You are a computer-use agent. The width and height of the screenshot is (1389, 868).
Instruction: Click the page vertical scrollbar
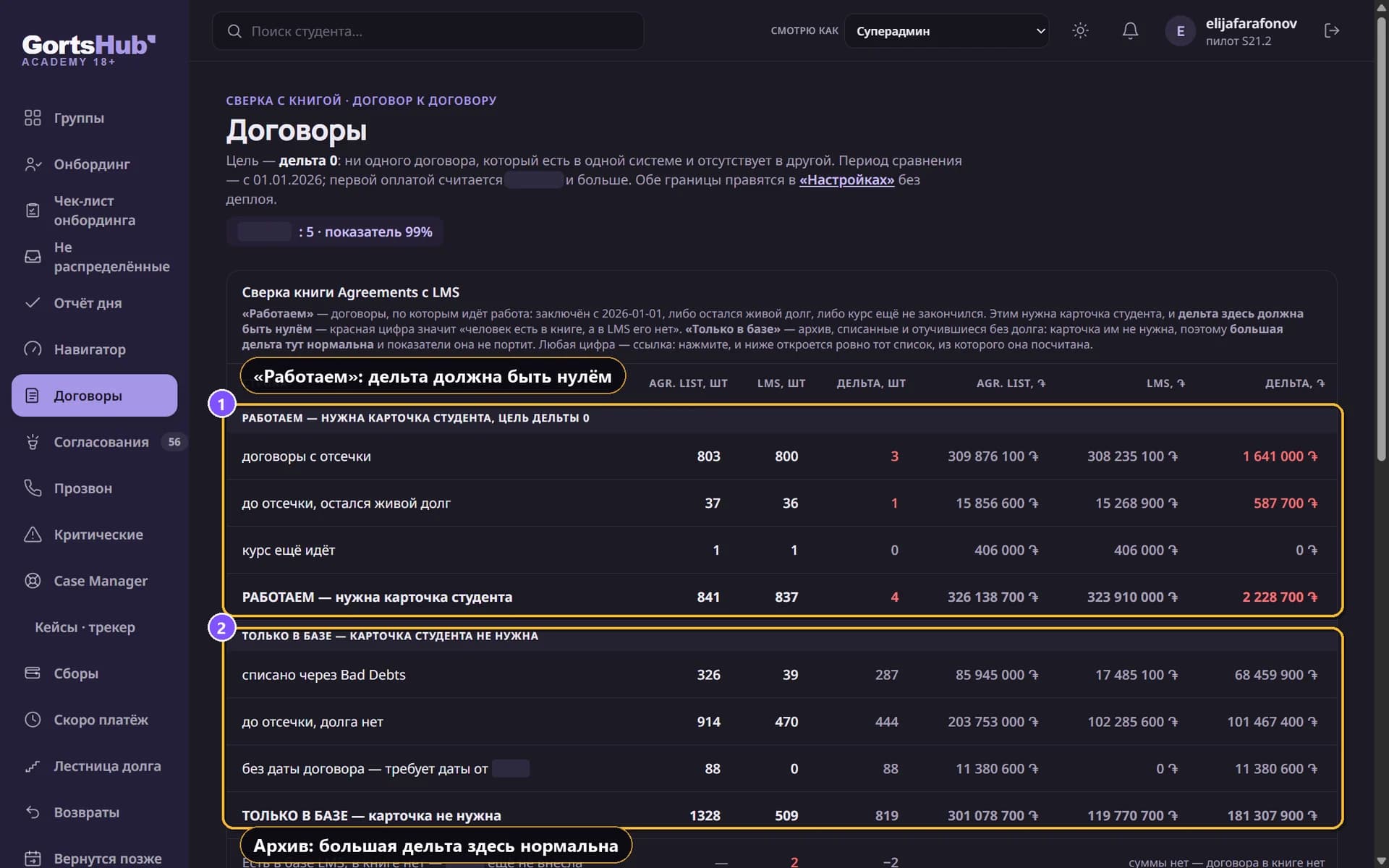point(1381,239)
